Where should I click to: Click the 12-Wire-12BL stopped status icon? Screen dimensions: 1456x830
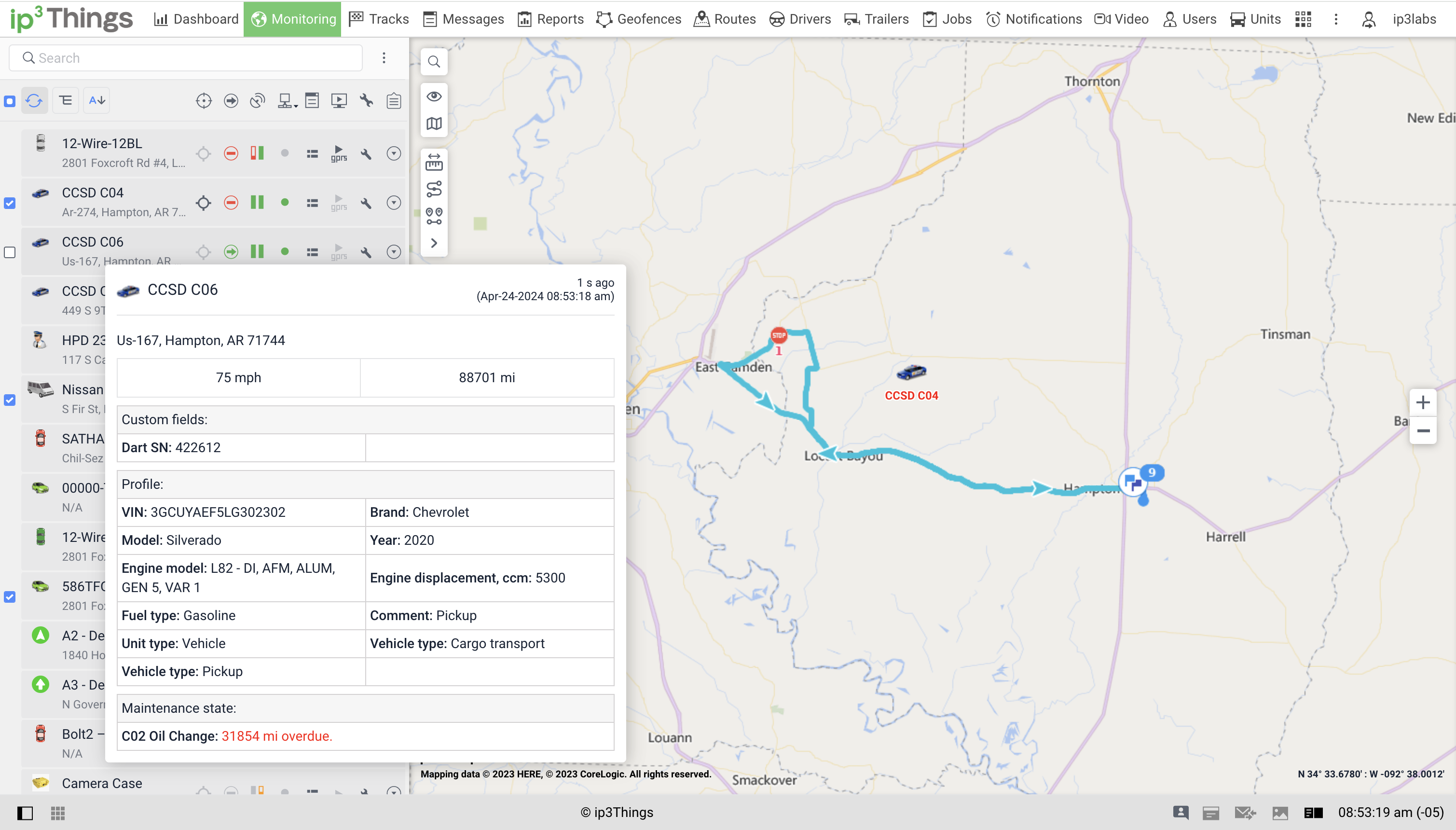point(231,153)
